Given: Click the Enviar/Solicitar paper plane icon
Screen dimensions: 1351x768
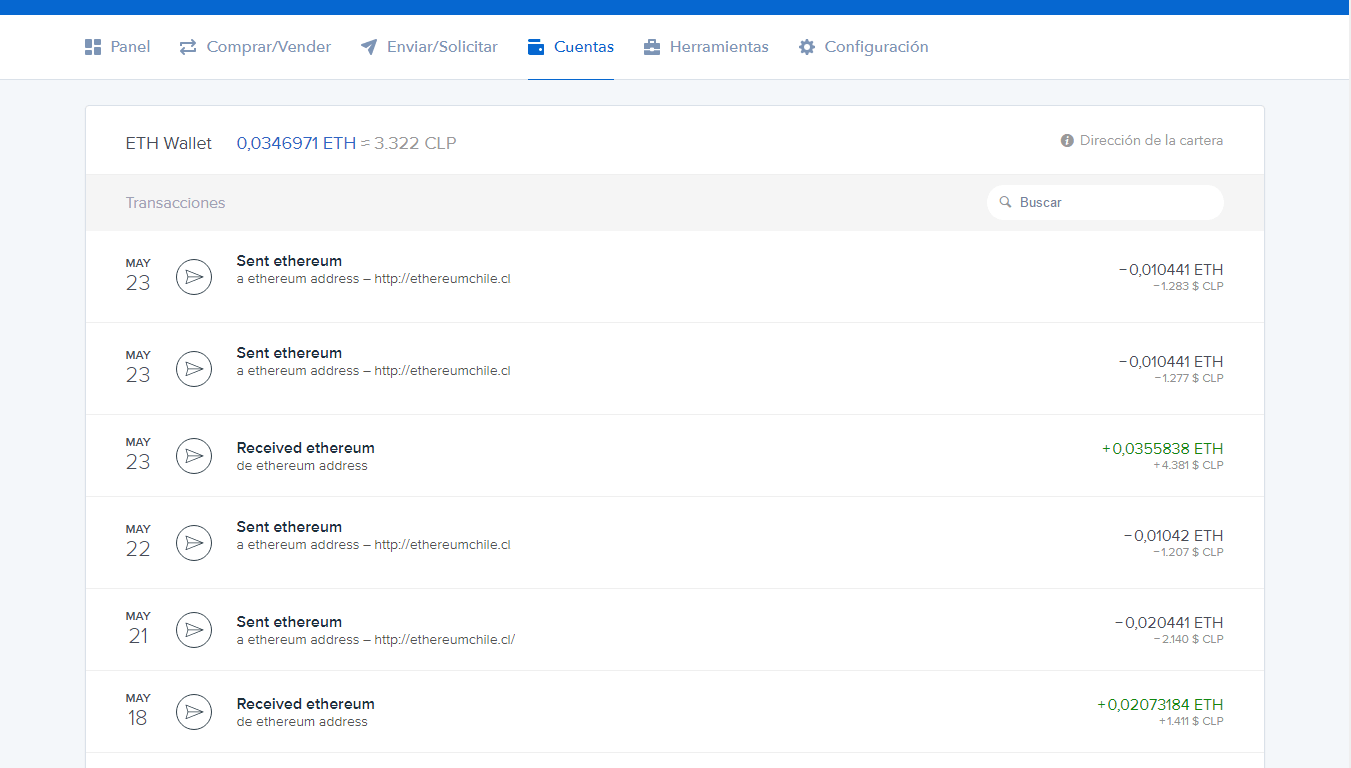Looking at the screenshot, I should [x=369, y=47].
